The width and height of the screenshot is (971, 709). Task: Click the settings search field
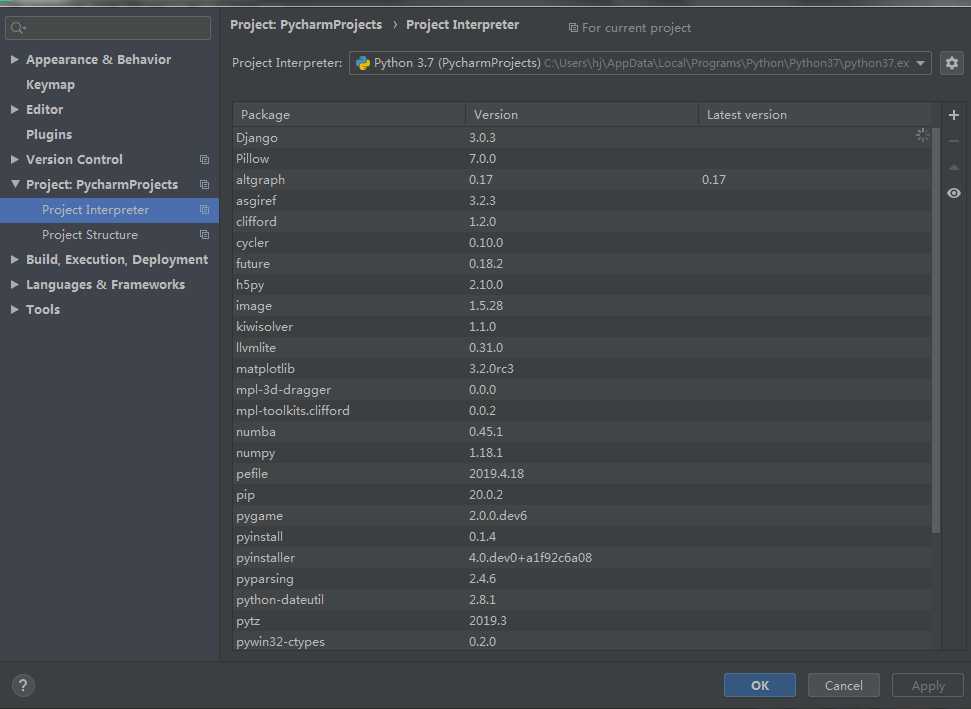pyautogui.click(x=110, y=28)
